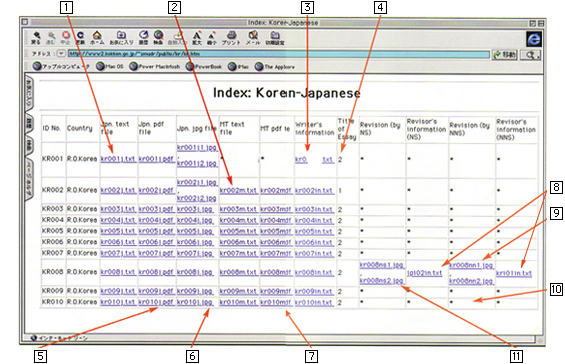The width and height of the screenshot is (565, 364).
Task: Open the kr005j.pdf link
Action: coord(156,231)
